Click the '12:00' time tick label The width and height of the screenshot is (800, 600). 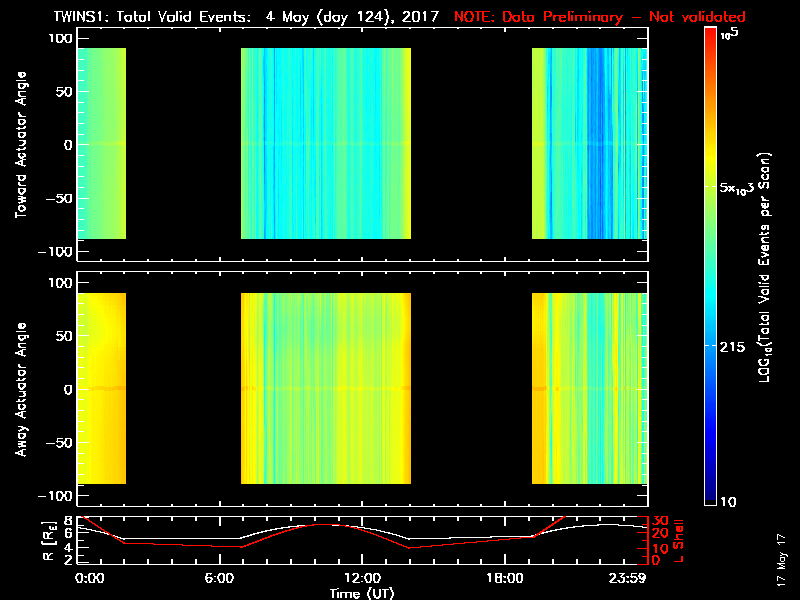[362, 578]
